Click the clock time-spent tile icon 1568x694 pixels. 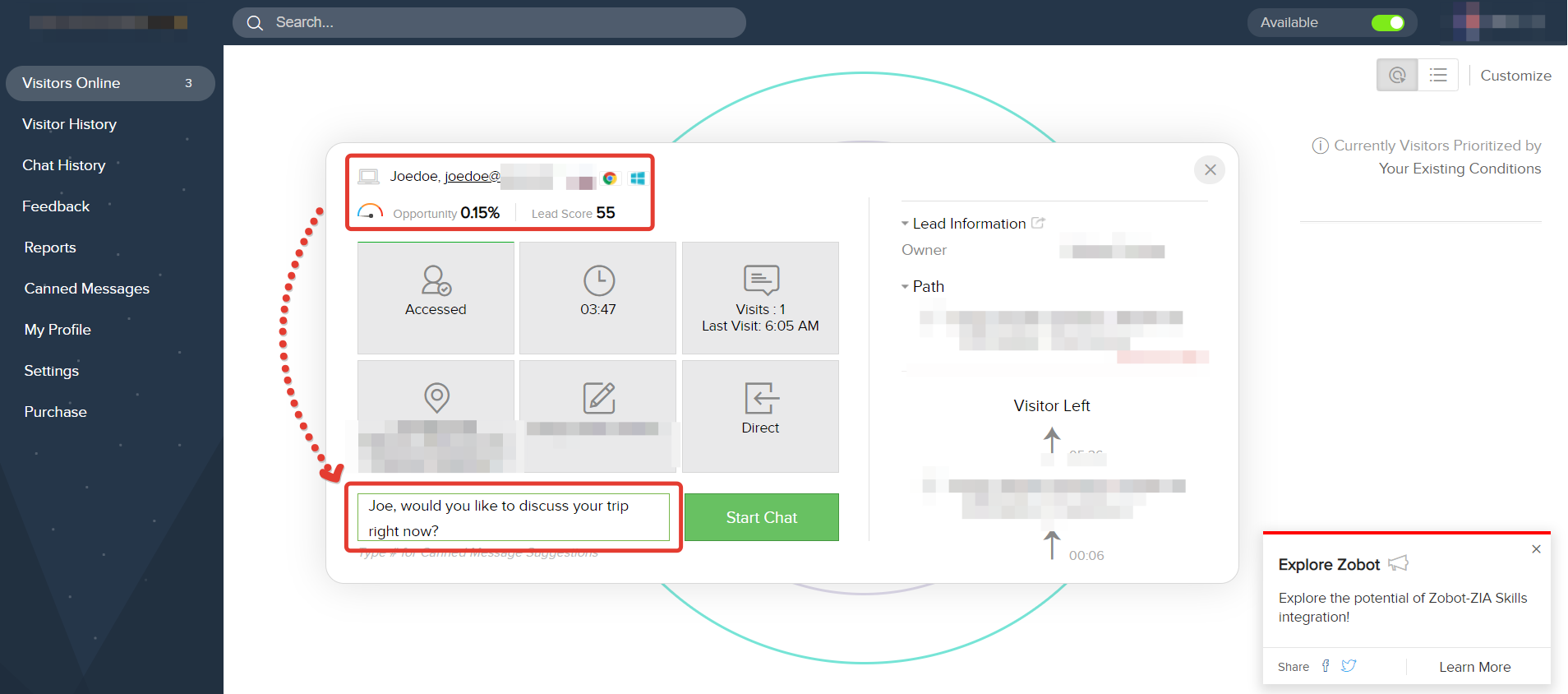click(599, 280)
